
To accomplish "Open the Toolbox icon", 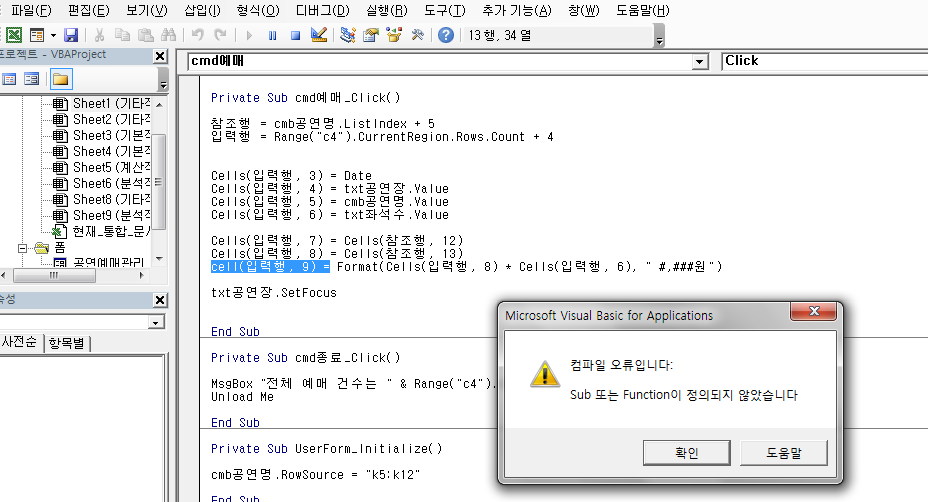I will click(x=418, y=35).
